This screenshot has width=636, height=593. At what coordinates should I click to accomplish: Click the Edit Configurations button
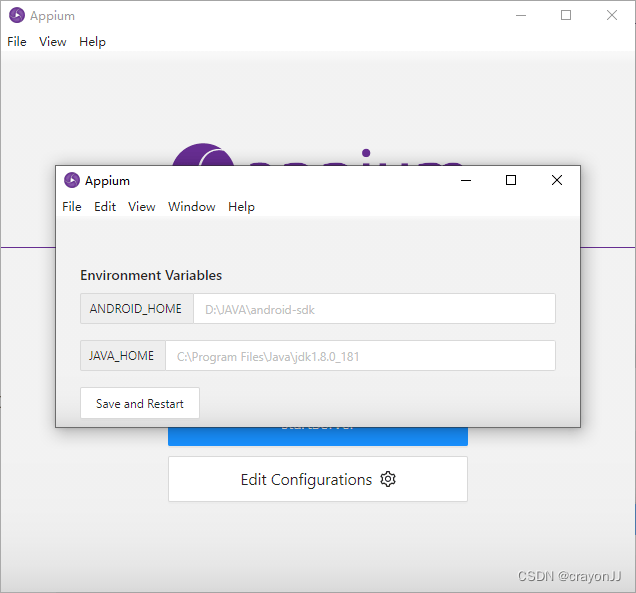pos(318,479)
